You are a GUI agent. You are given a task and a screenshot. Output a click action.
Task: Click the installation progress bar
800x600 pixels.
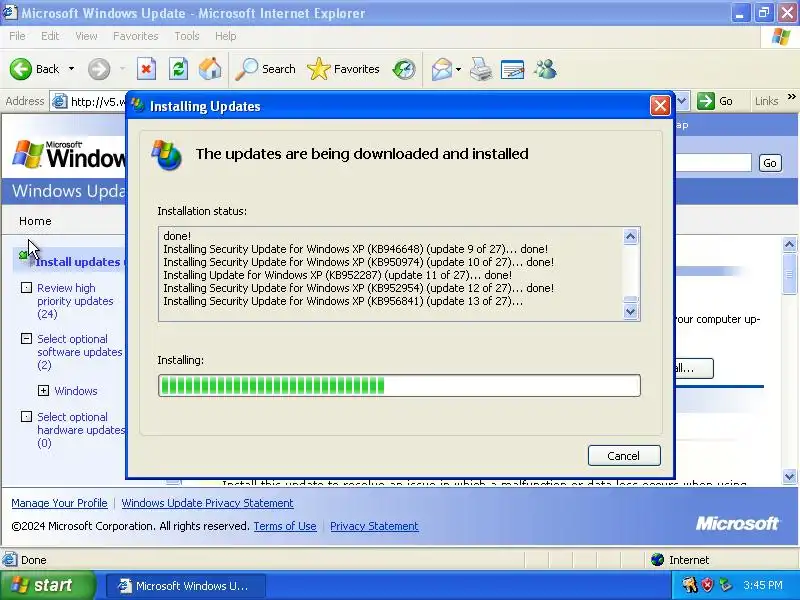coord(399,385)
